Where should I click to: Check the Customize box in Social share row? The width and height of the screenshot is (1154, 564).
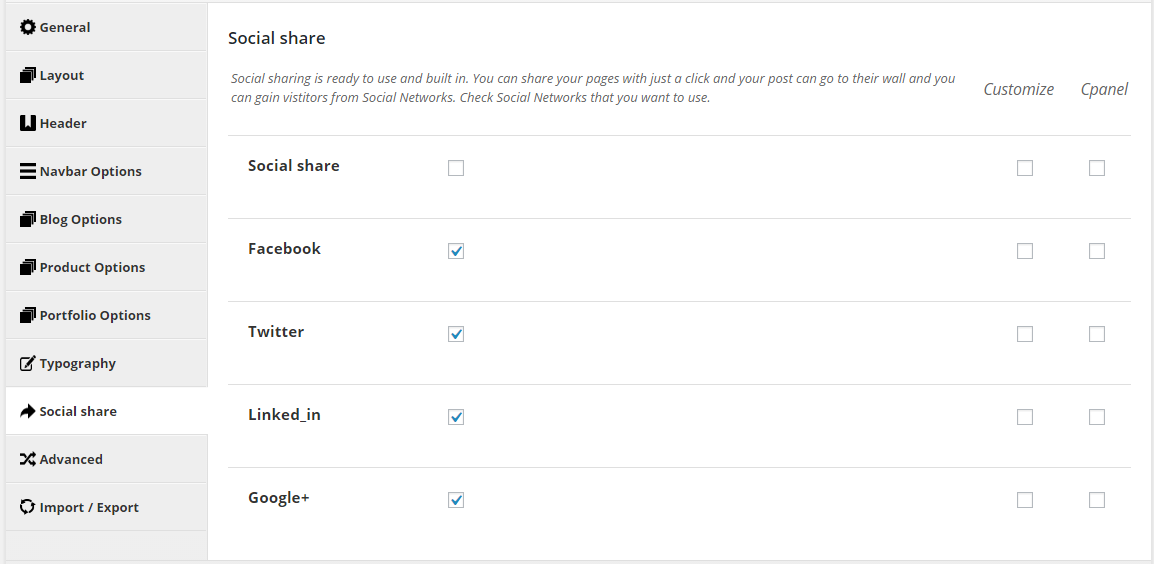tap(1024, 168)
